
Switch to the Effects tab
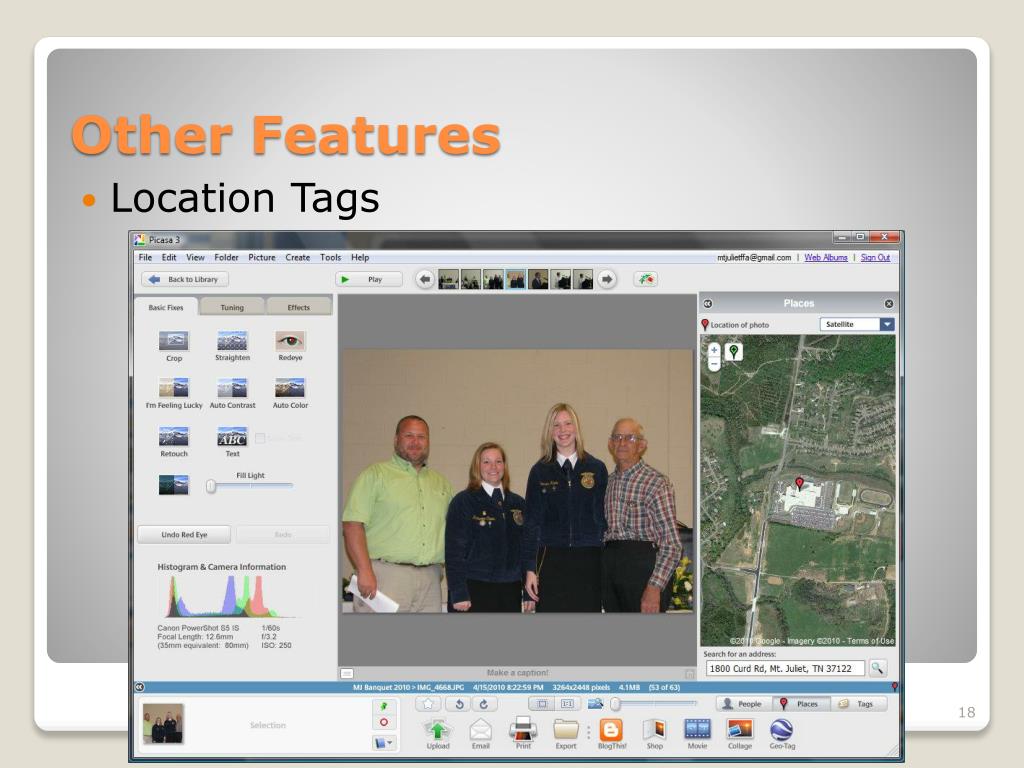298,307
